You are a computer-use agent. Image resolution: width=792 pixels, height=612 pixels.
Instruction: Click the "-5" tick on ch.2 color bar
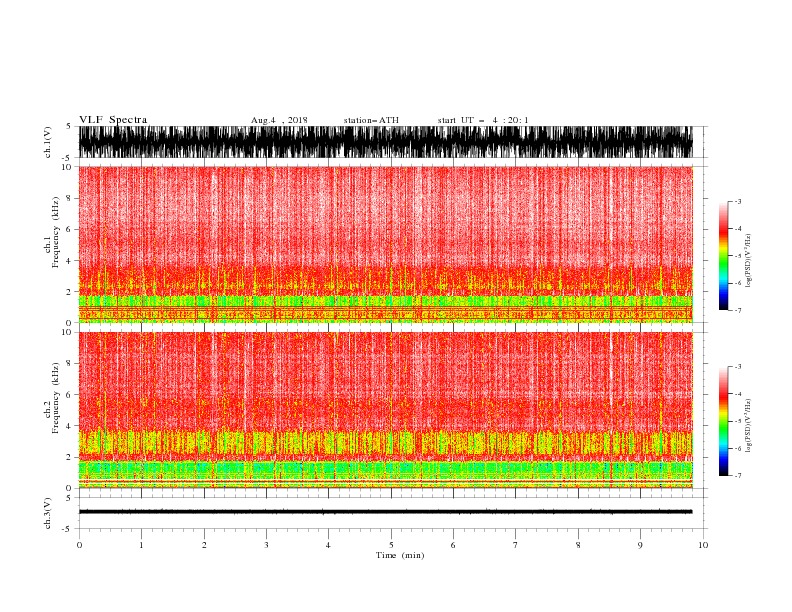coord(737,421)
